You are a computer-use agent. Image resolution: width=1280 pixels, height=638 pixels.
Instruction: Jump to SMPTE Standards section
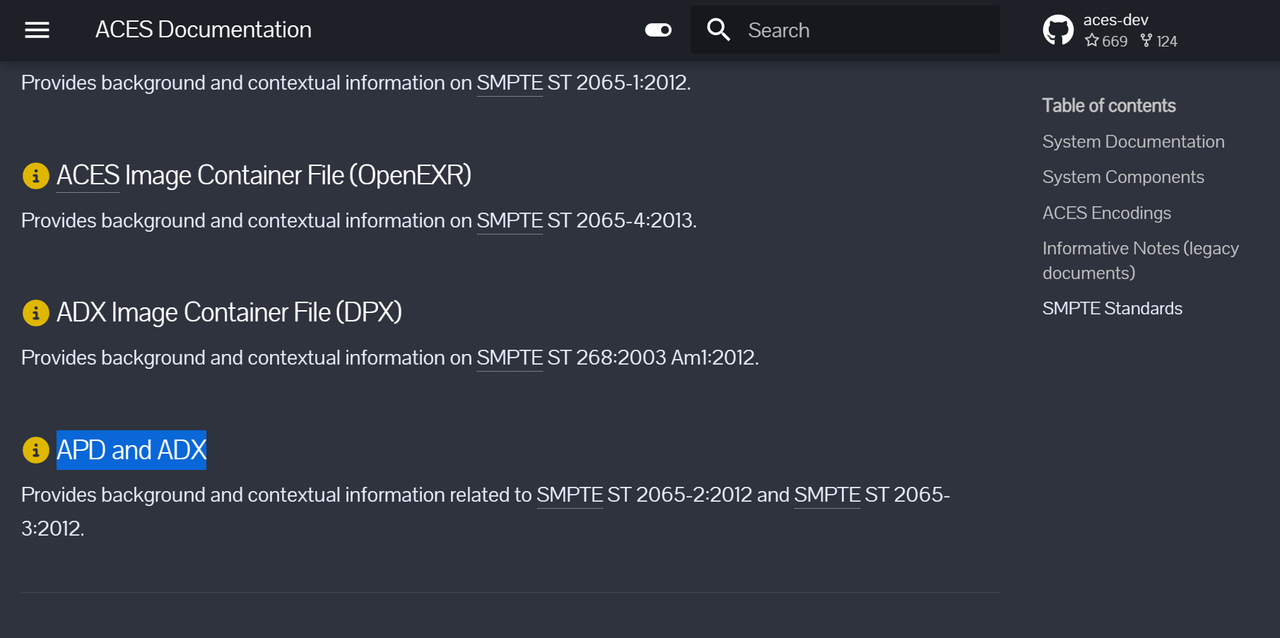[1112, 308]
